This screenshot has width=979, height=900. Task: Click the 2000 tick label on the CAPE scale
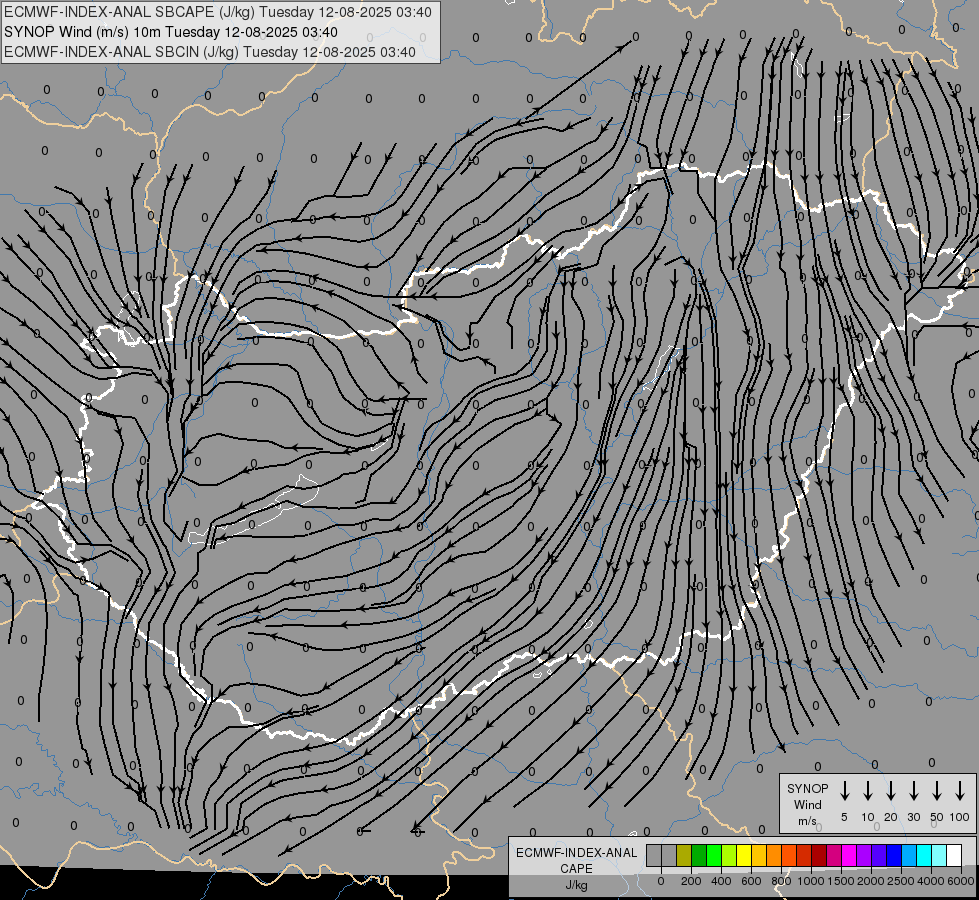[871, 881]
